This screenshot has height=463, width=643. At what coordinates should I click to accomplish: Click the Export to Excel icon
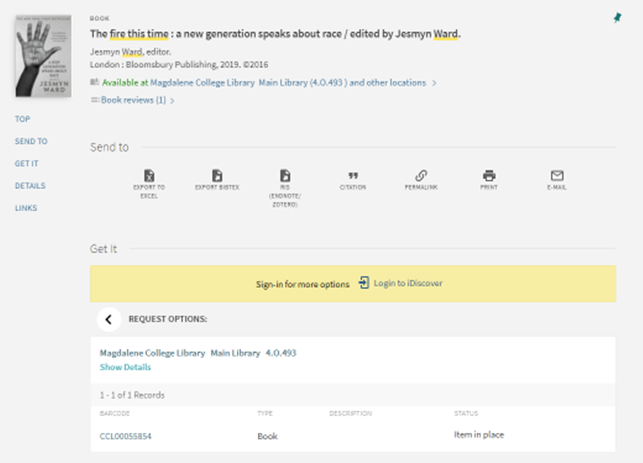coord(149,176)
